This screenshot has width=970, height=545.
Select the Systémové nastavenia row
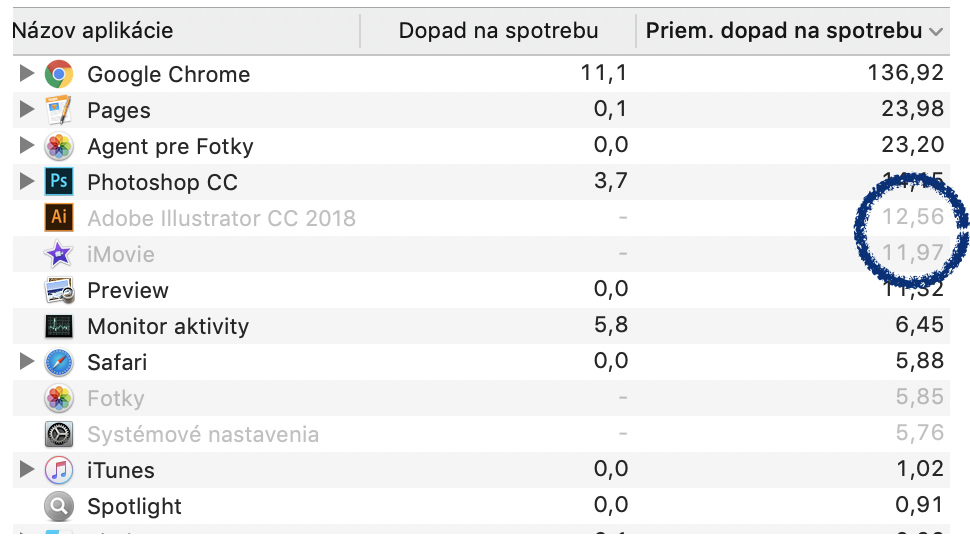point(481,434)
